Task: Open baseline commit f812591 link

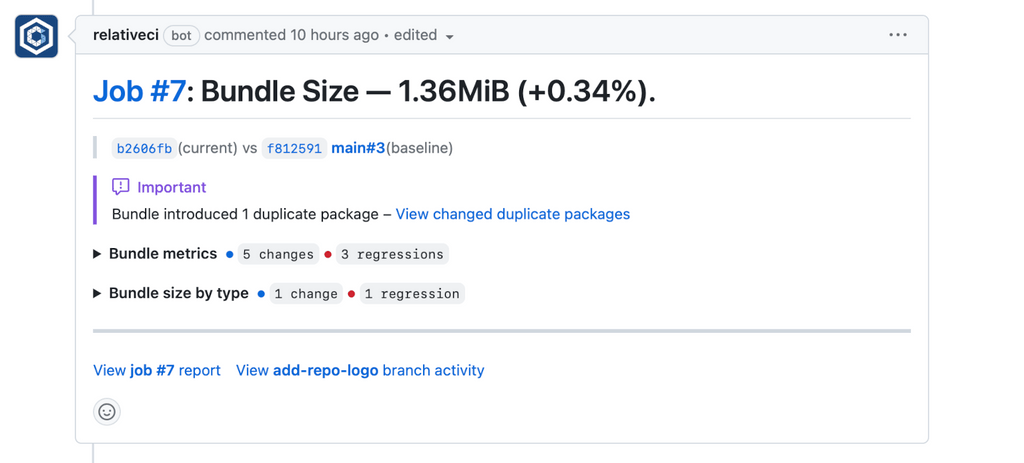Action: [294, 148]
